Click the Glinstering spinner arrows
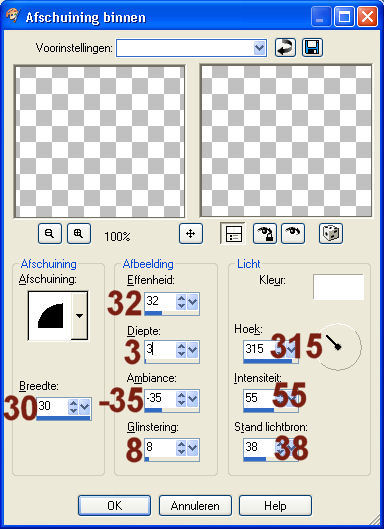 click(x=181, y=448)
